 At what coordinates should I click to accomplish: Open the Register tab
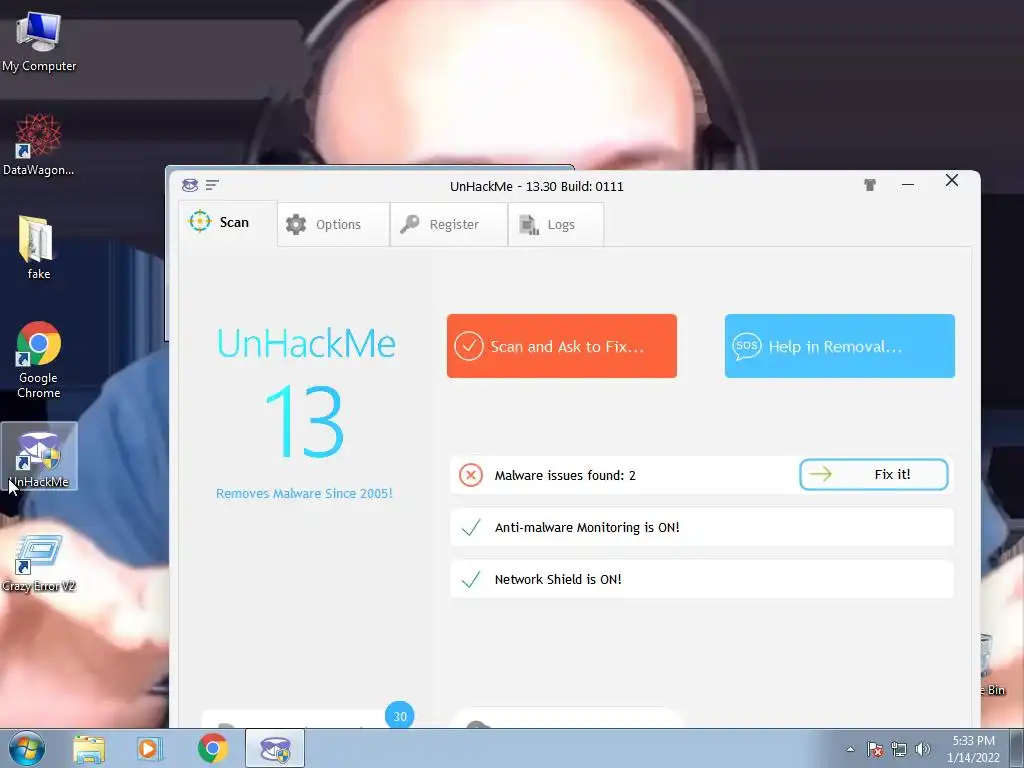click(x=449, y=225)
